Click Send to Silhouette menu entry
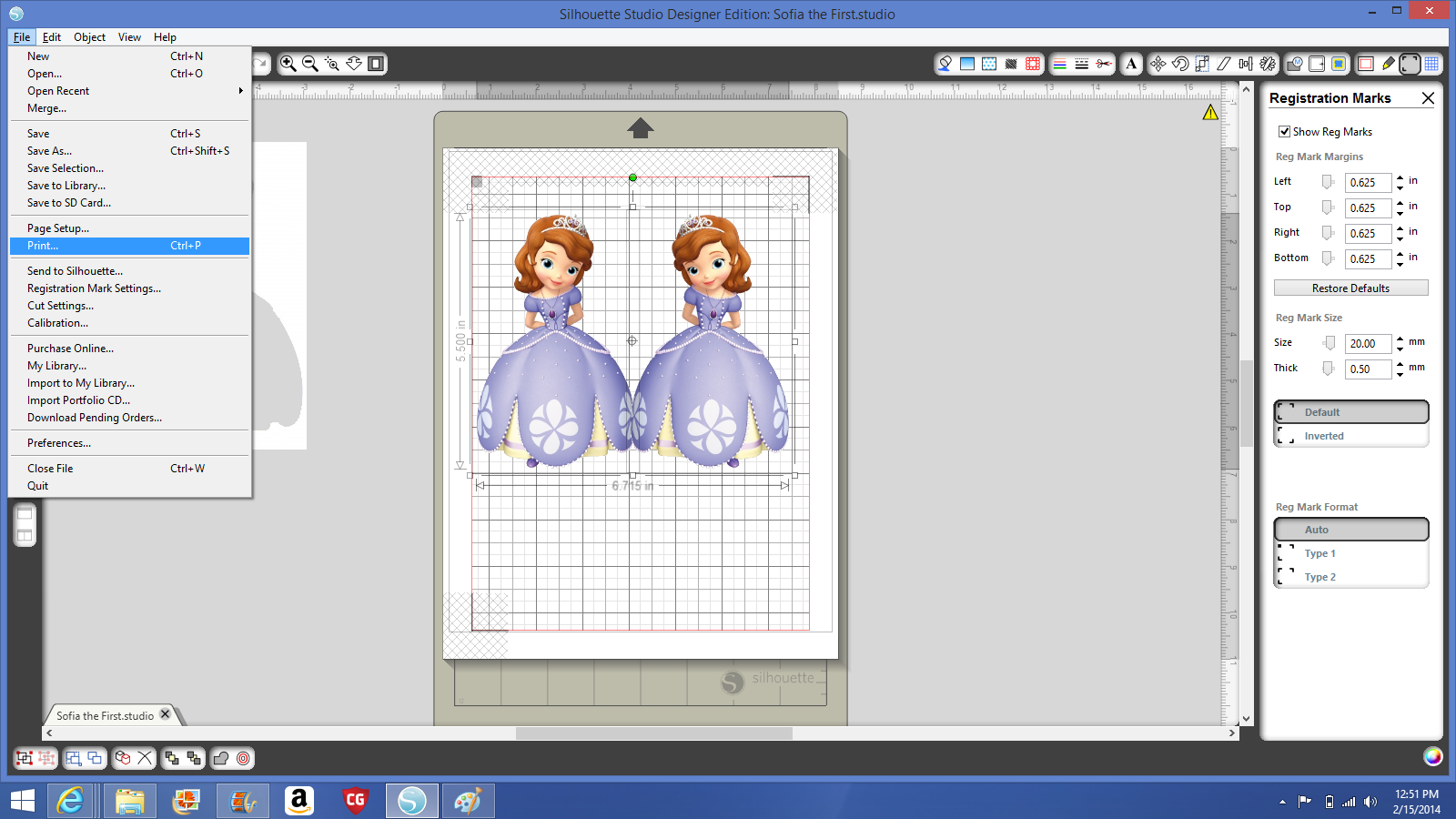 129,271
